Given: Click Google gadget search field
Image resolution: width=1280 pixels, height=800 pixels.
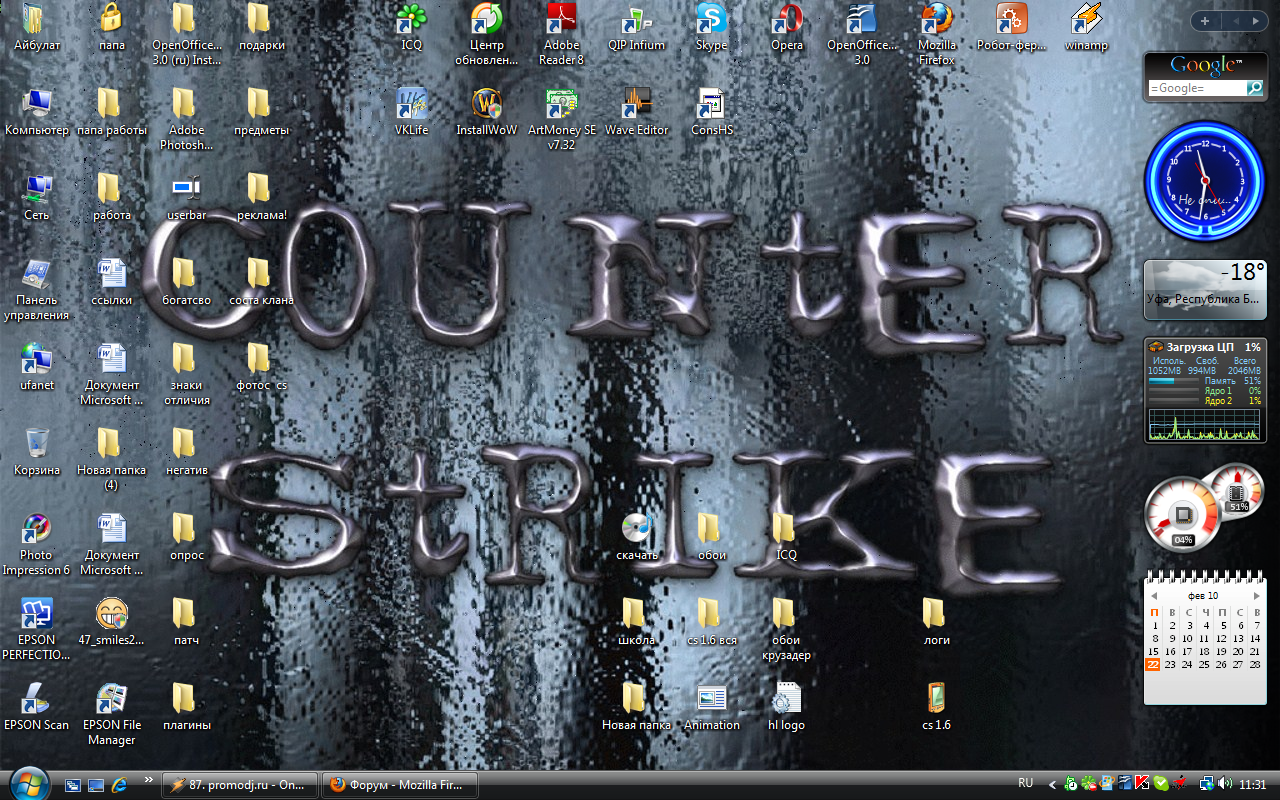Looking at the screenshot, I should pos(1197,88).
